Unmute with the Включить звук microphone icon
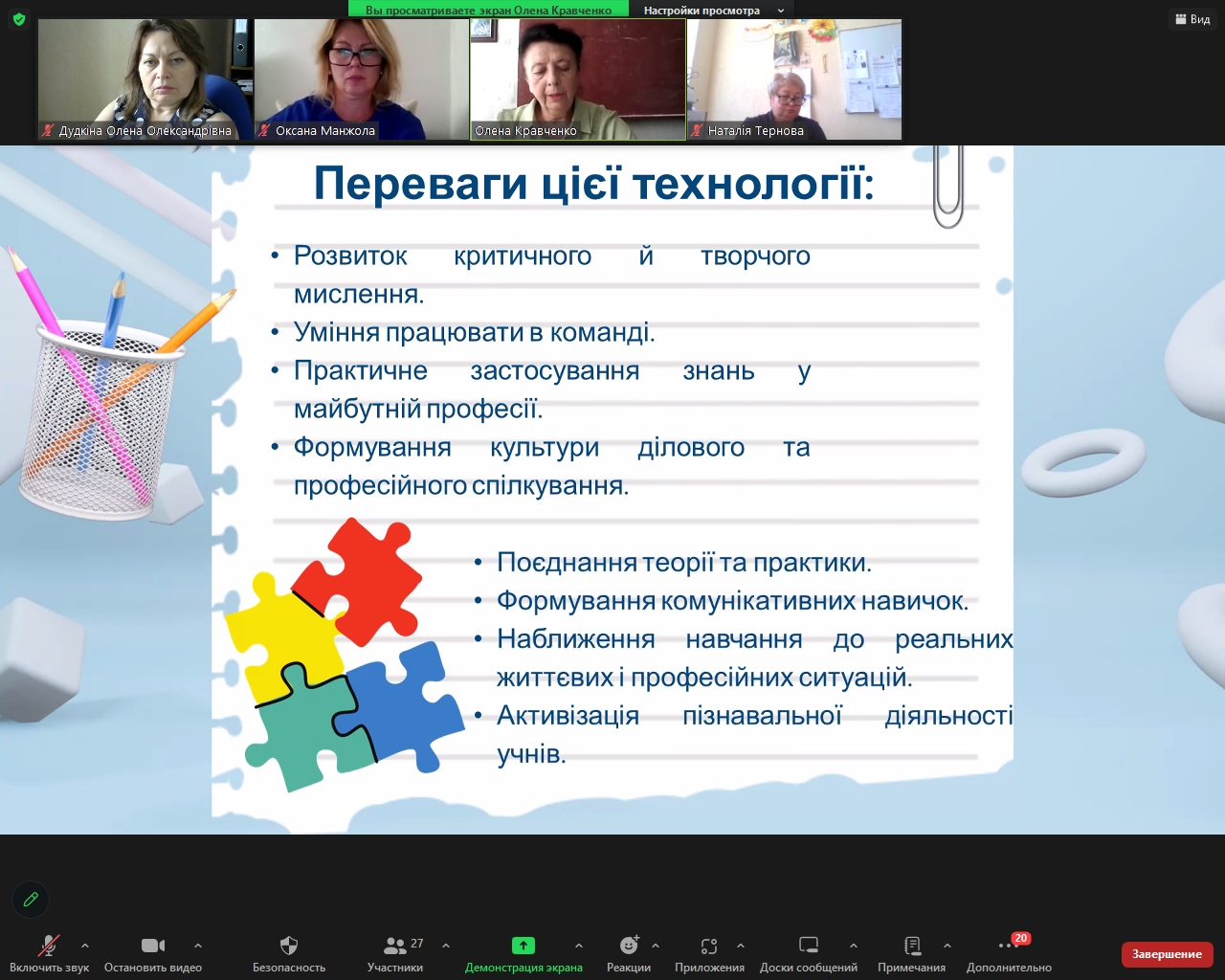Viewport: 1225px width, 980px height. coord(49,946)
